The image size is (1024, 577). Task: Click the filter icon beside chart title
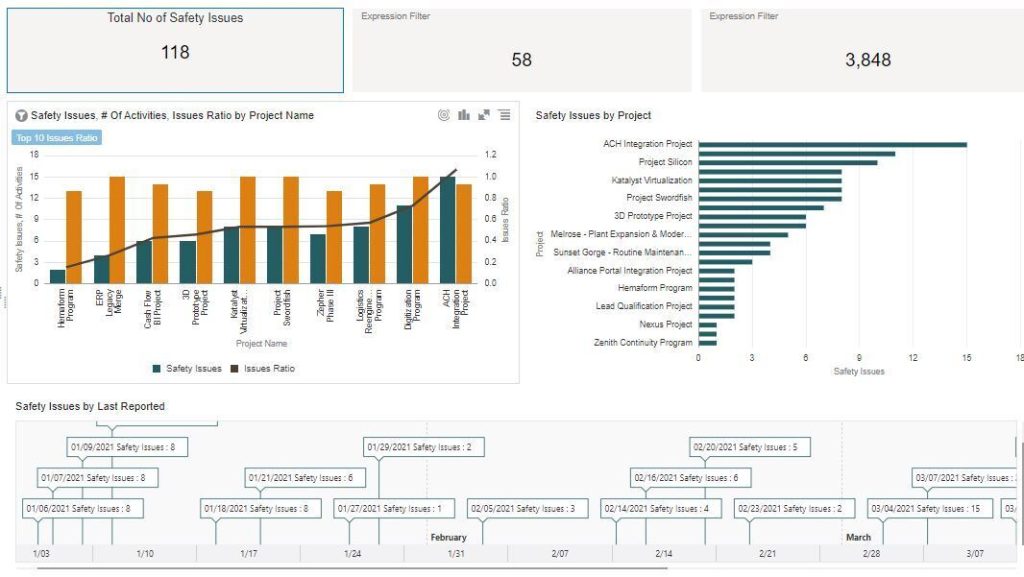pyautogui.click(x=21, y=116)
